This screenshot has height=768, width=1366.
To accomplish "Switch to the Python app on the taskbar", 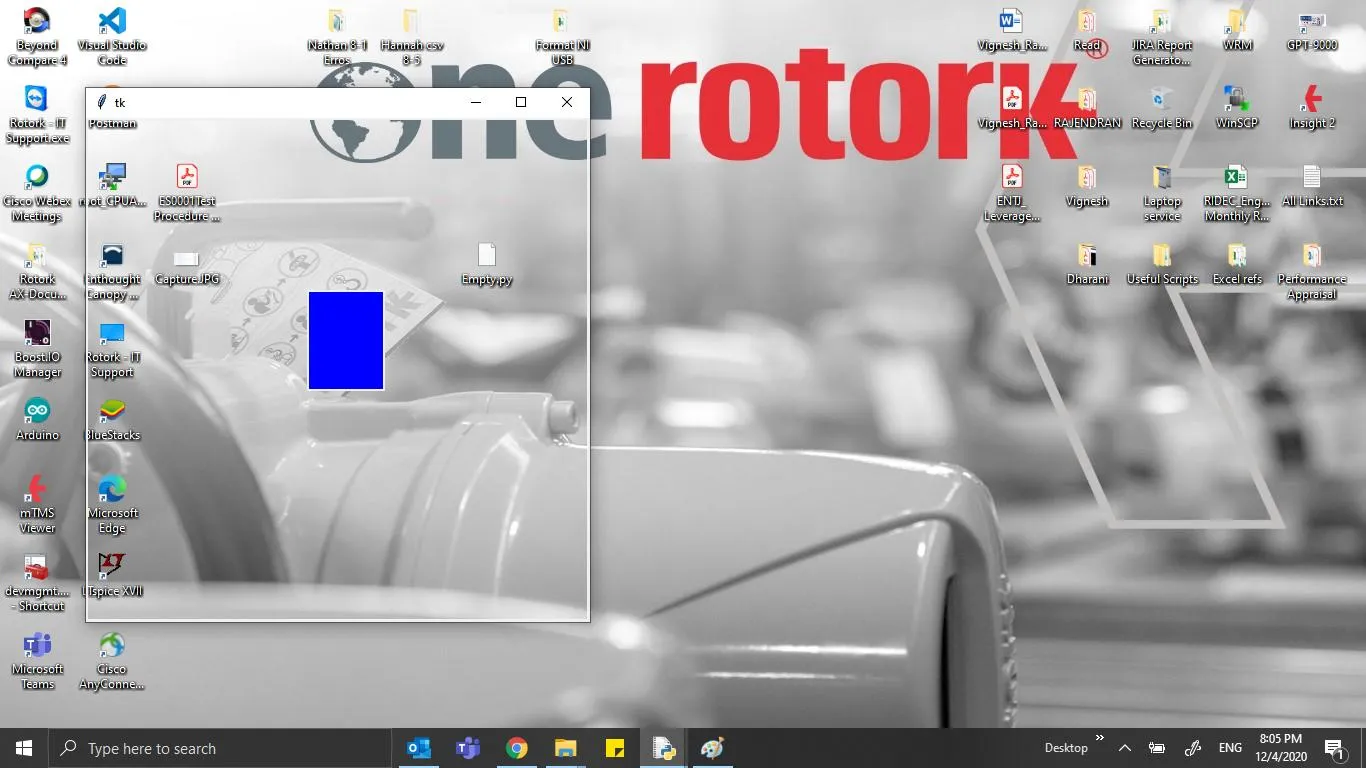I will coord(663,748).
